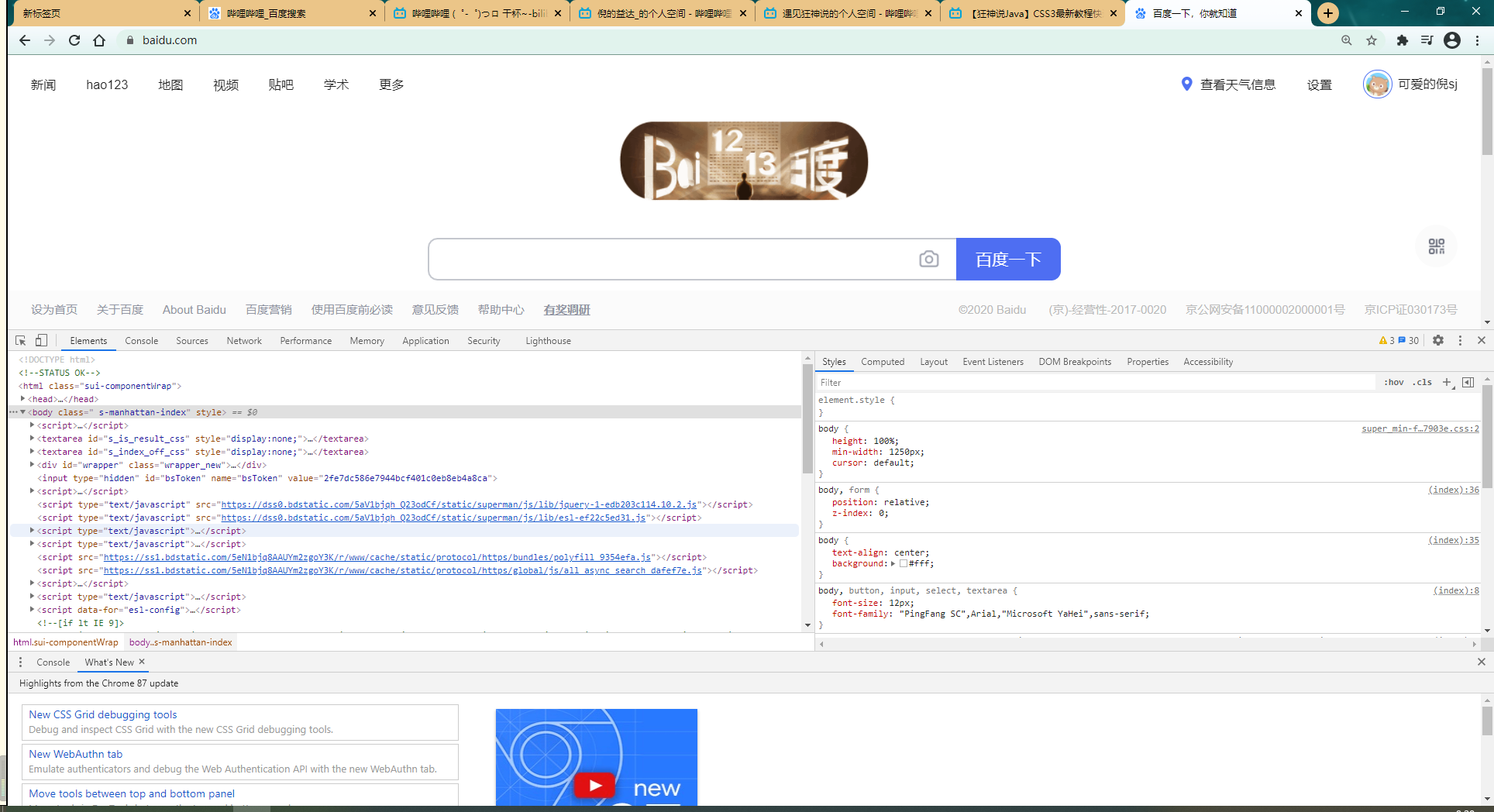Viewport: 1494px width, 812px height.
Task: Expand the esl-config script node
Action: 32,610
